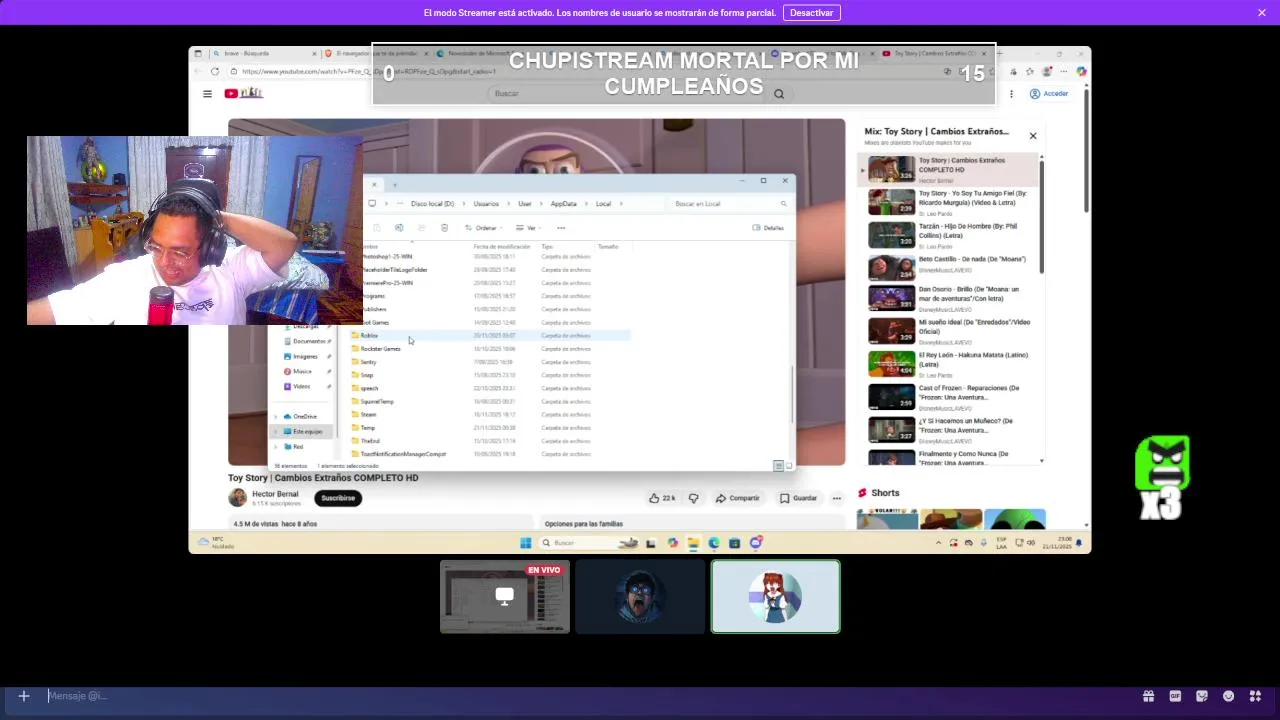Screen dimensions: 1280x720
Task: Open the Explorer toolbar ellipsis menu
Action: coord(561,228)
